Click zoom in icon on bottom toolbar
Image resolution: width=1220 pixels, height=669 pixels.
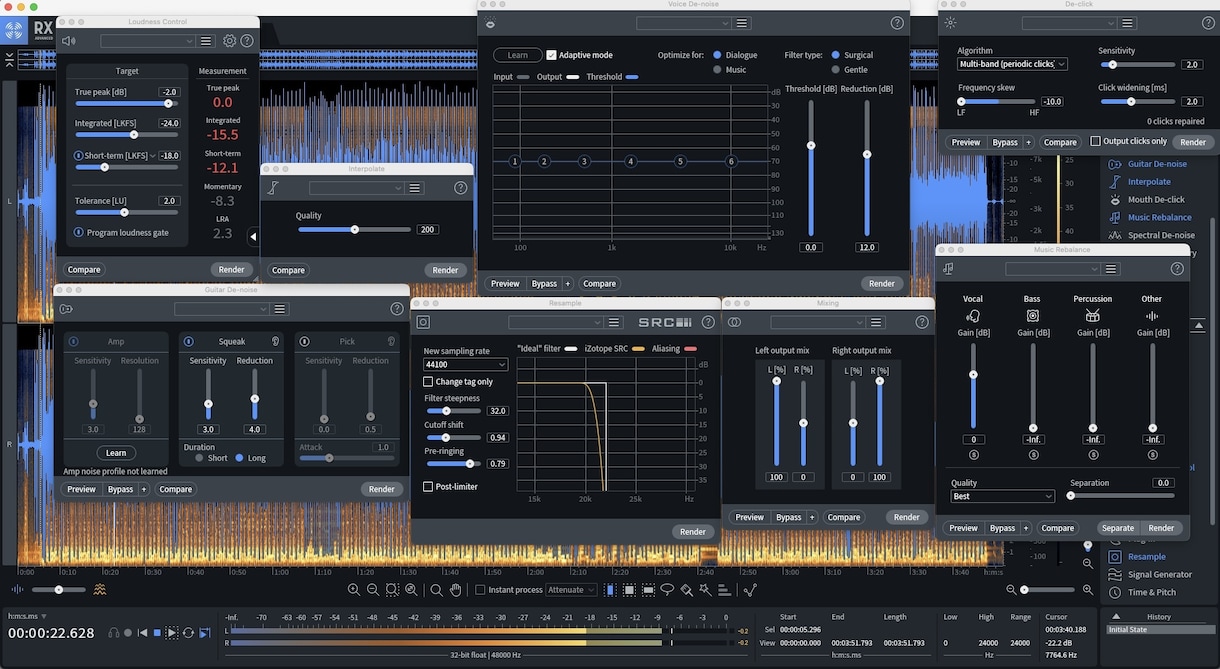point(354,590)
